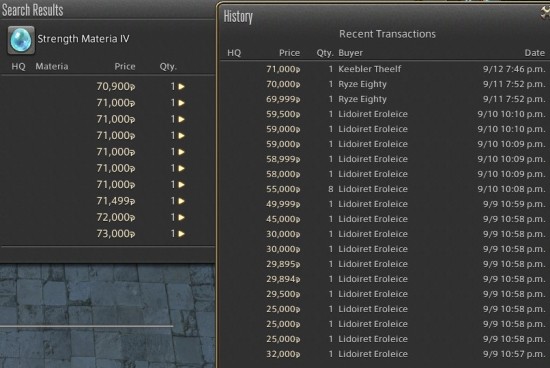
Task: Click the arrow beside the 72,000 gil listing
Action: coord(181,218)
